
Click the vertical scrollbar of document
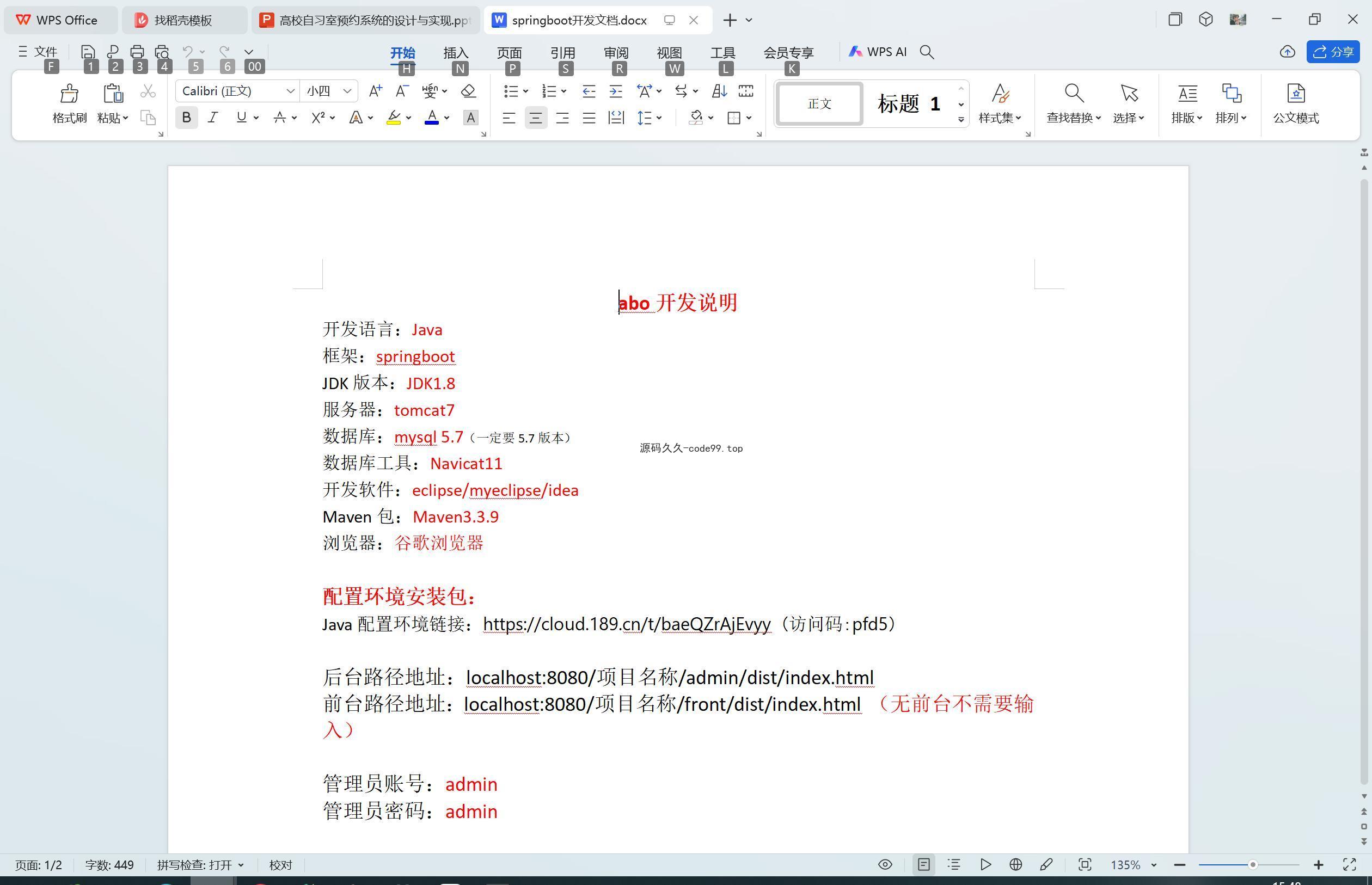tap(1364, 482)
